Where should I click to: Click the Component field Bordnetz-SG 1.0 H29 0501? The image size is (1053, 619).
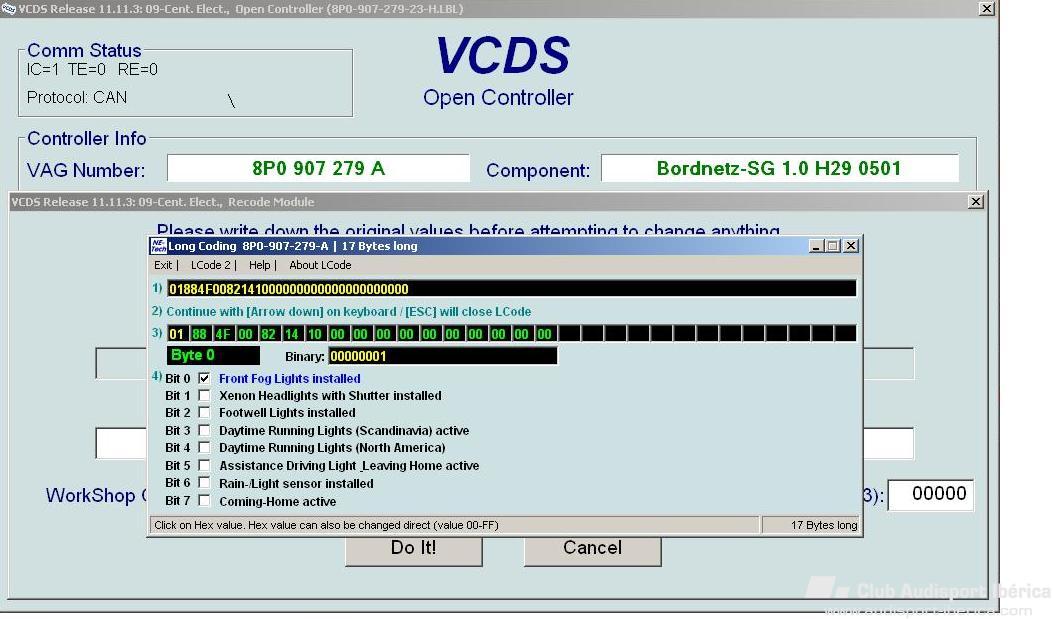coord(780,169)
